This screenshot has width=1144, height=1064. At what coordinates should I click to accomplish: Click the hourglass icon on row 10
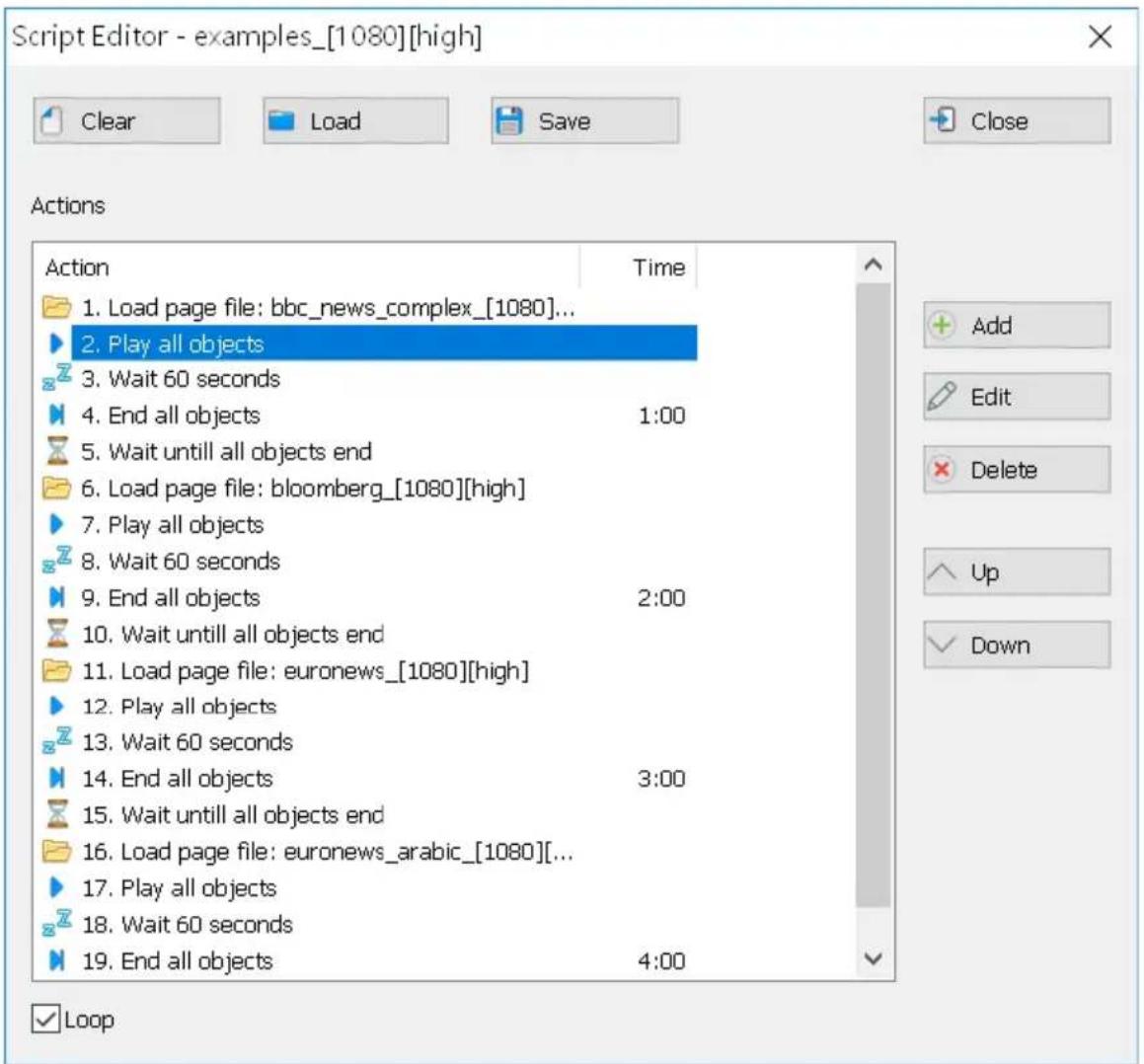[57, 634]
